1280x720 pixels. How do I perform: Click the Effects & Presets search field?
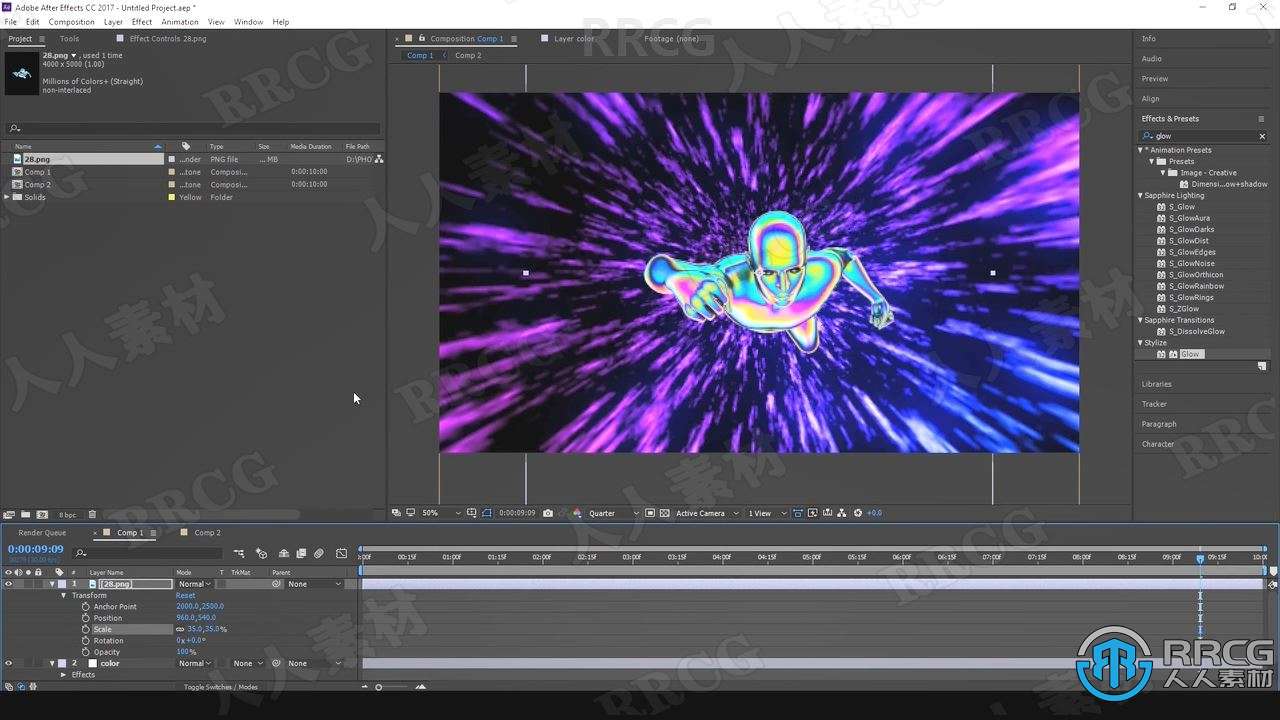(x=1205, y=136)
